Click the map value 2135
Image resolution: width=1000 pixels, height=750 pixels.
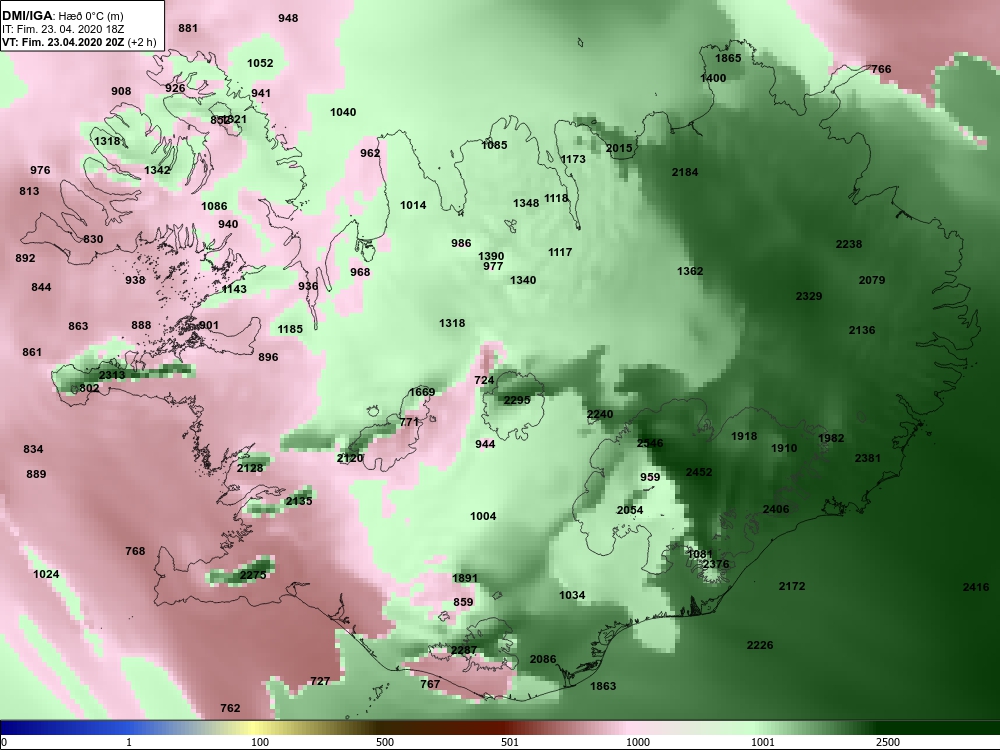point(298,501)
